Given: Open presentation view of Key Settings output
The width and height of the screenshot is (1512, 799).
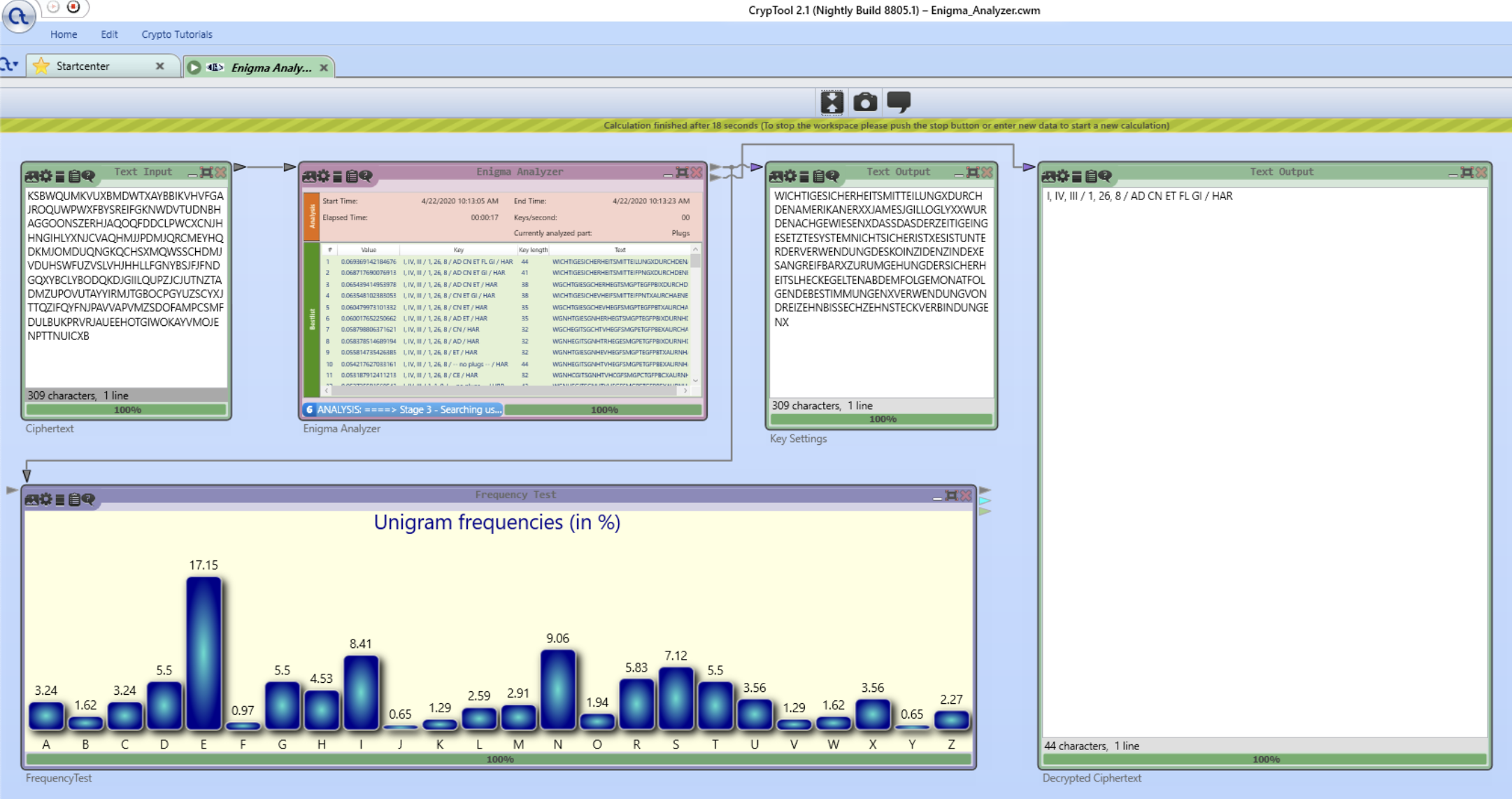Looking at the screenshot, I should pos(776,176).
